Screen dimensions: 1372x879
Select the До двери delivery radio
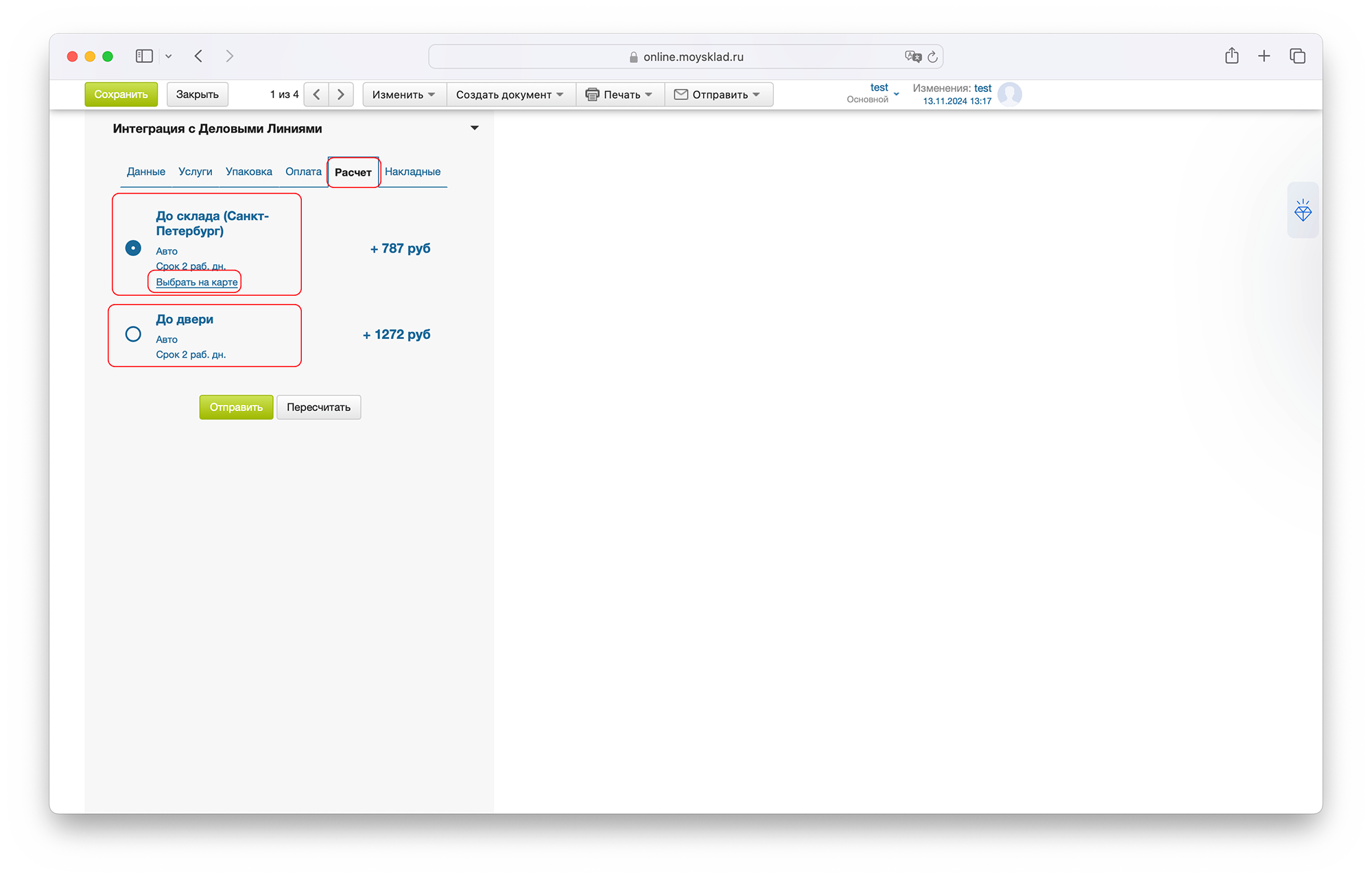[x=133, y=334]
